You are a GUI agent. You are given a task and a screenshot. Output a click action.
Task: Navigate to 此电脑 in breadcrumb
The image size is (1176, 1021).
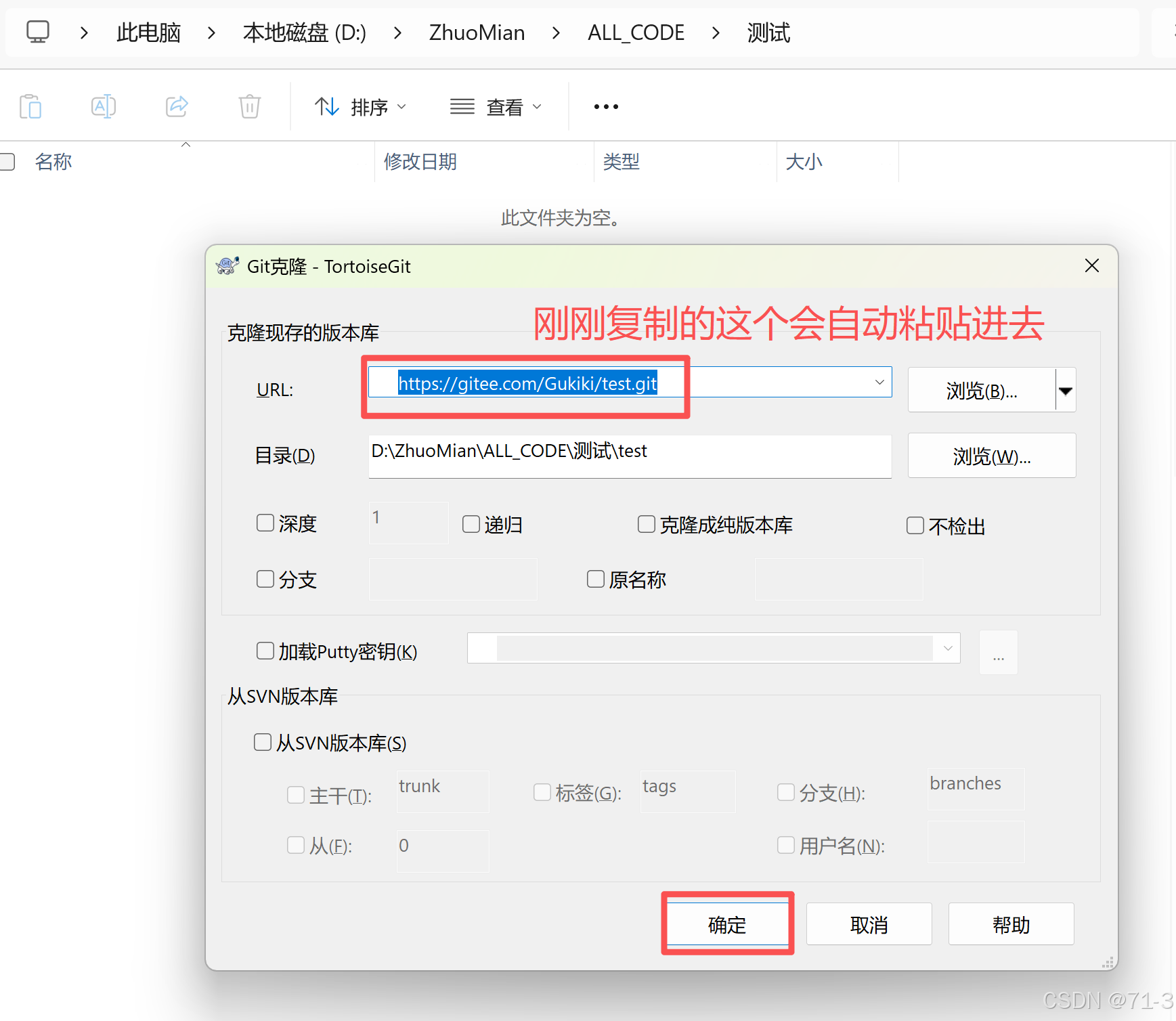[148, 32]
